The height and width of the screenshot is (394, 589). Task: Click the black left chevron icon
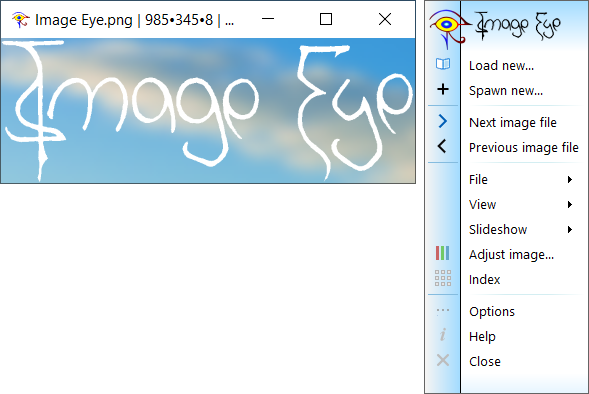pyautogui.click(x=442, y=146)
